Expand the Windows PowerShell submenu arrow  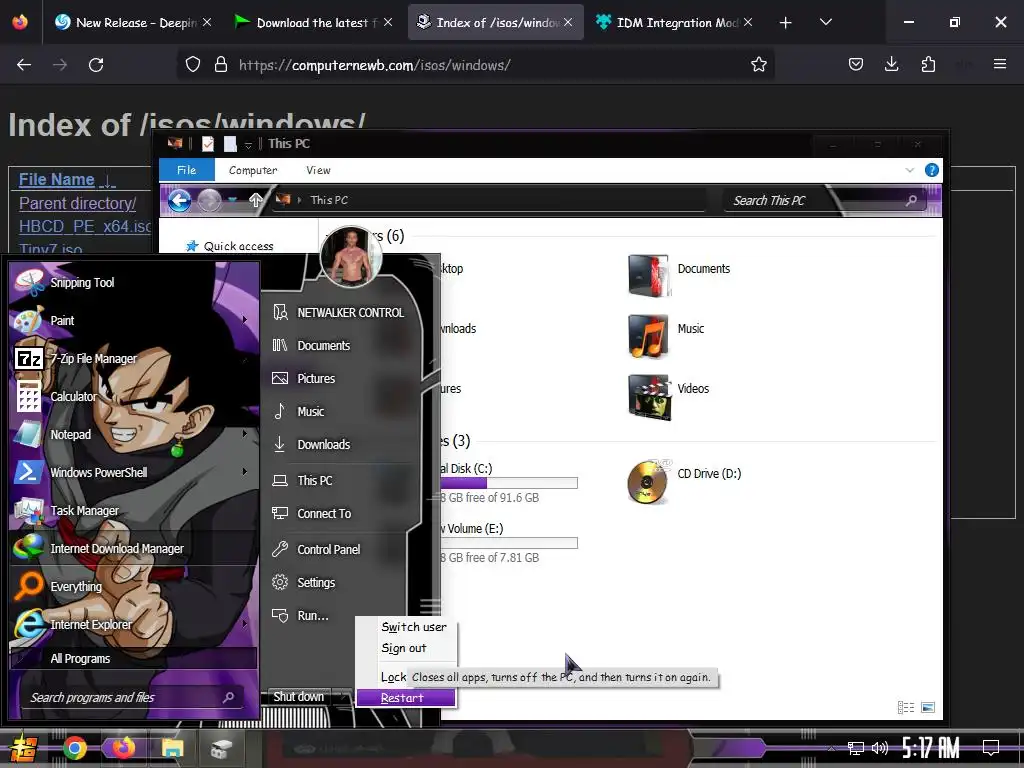(x=245, y=472)
